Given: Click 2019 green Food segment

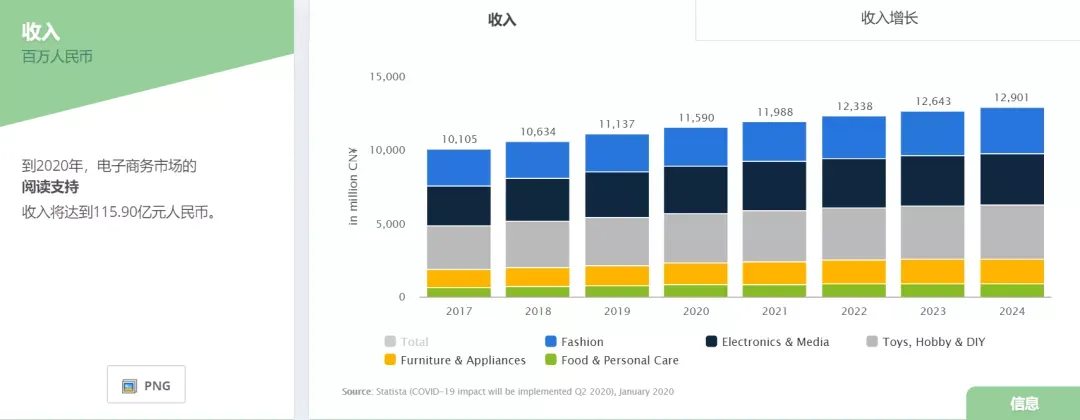Looking at the screenshot, I should click(616, 291).
